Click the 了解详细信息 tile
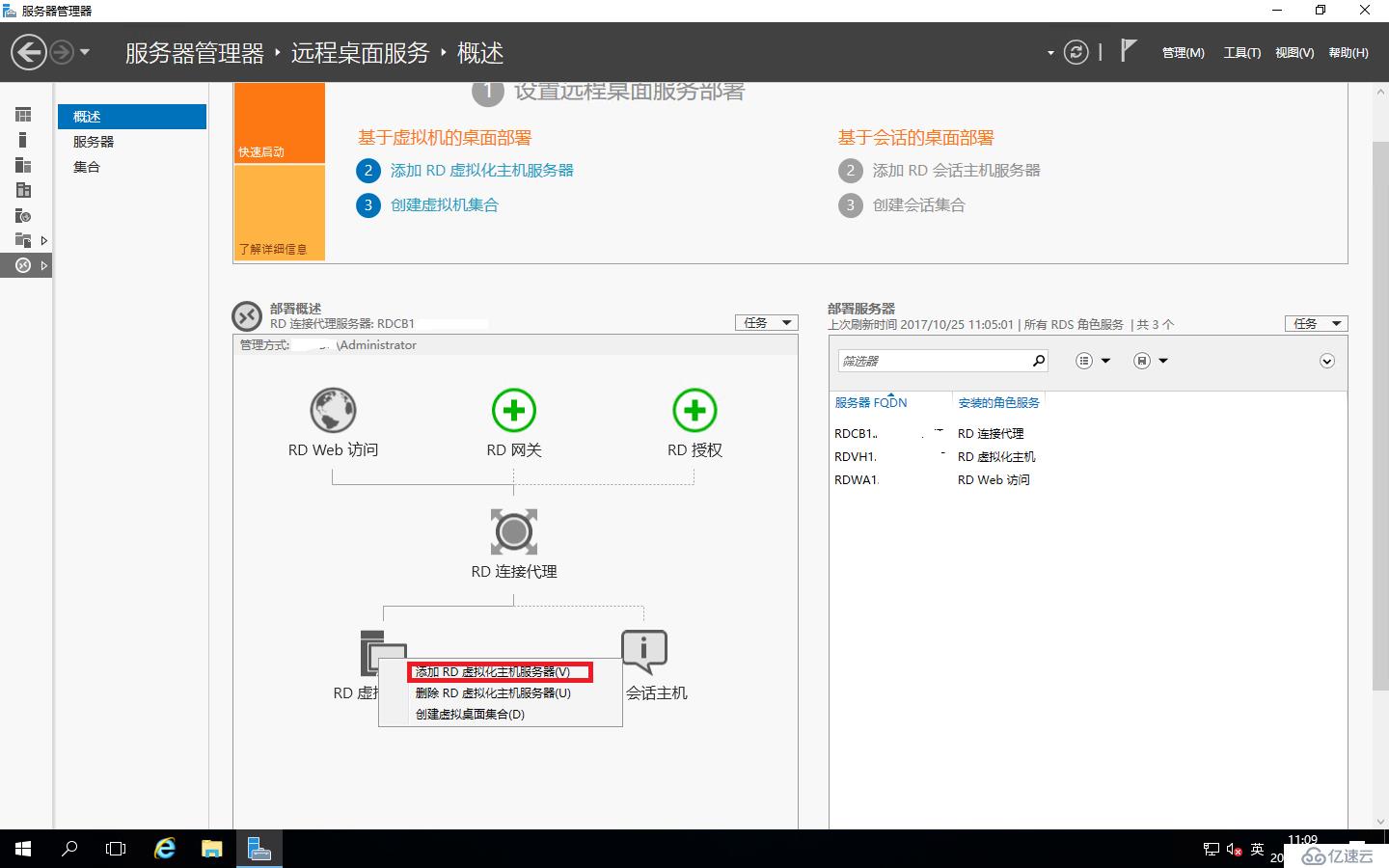This screenshot has height=868, width=1389. (x=279, y=212)
